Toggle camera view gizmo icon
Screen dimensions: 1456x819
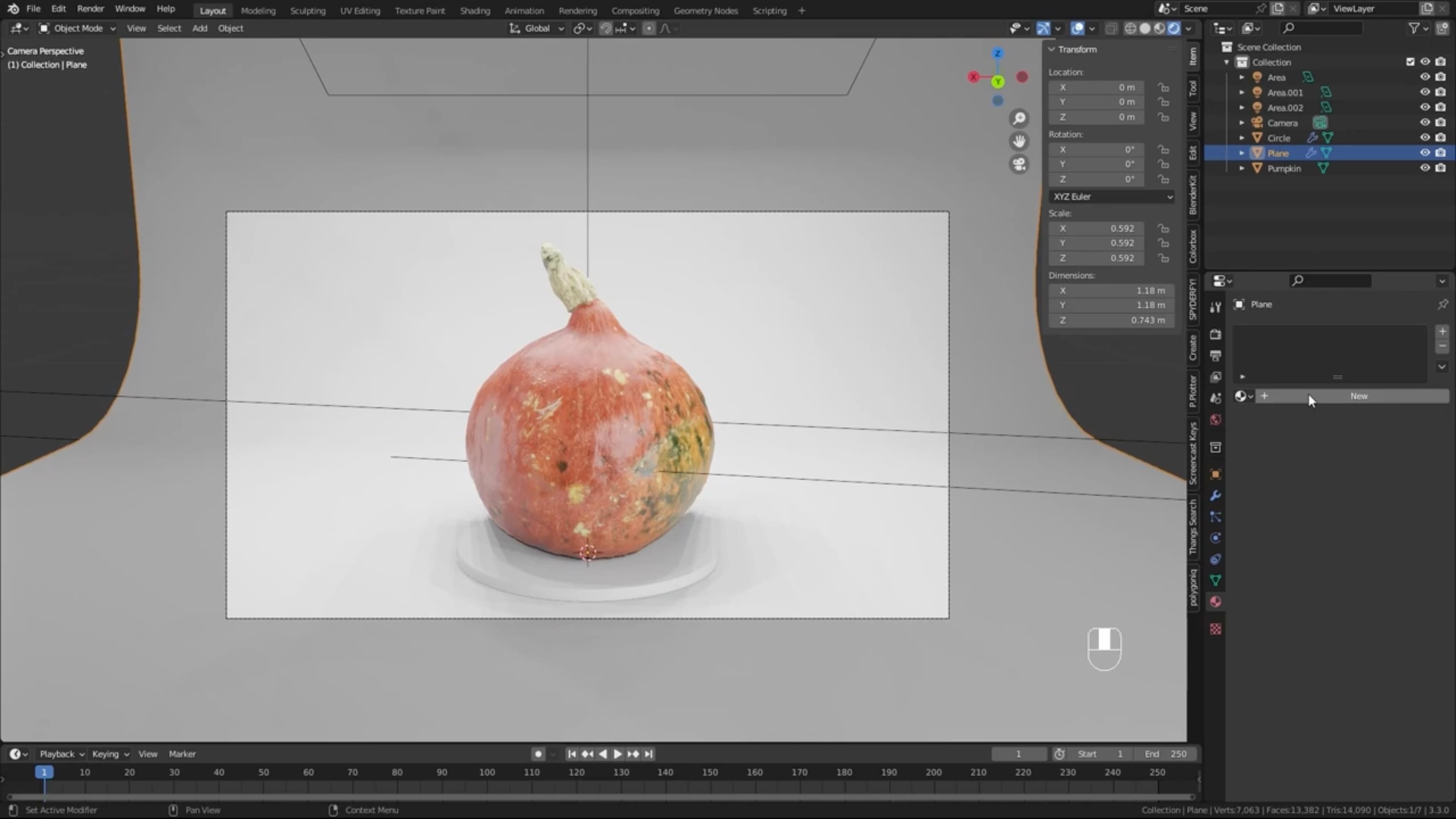[x=1019, y=164]
